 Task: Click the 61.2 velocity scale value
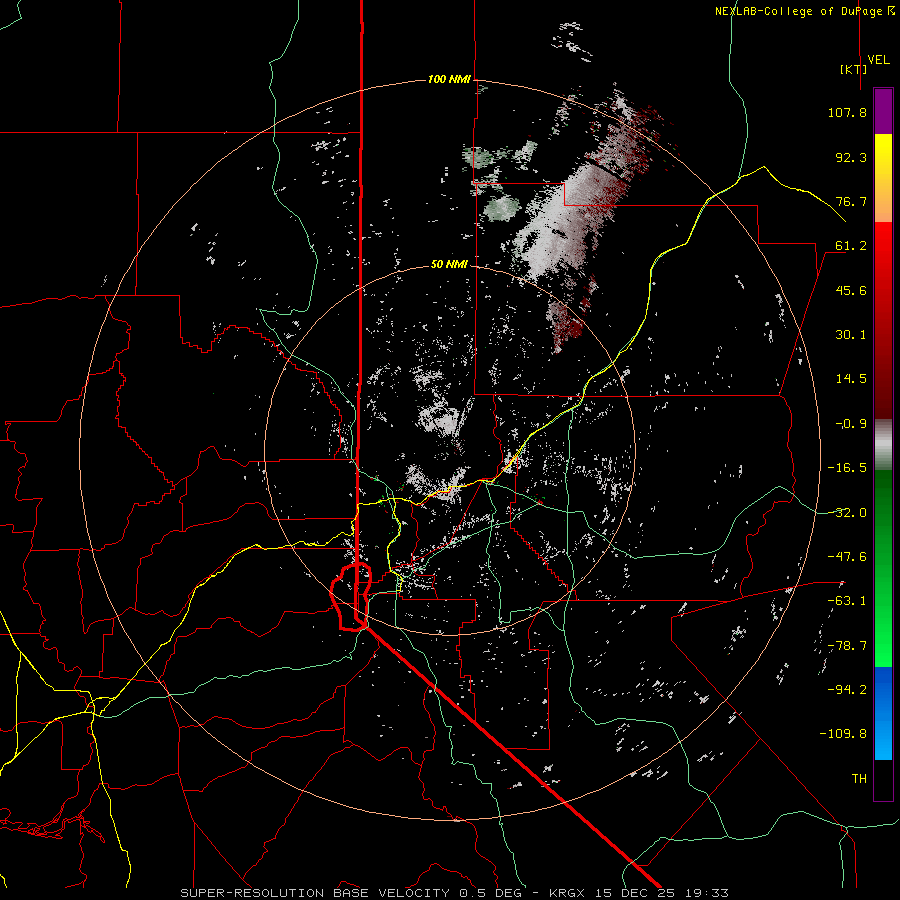(851, 246)
